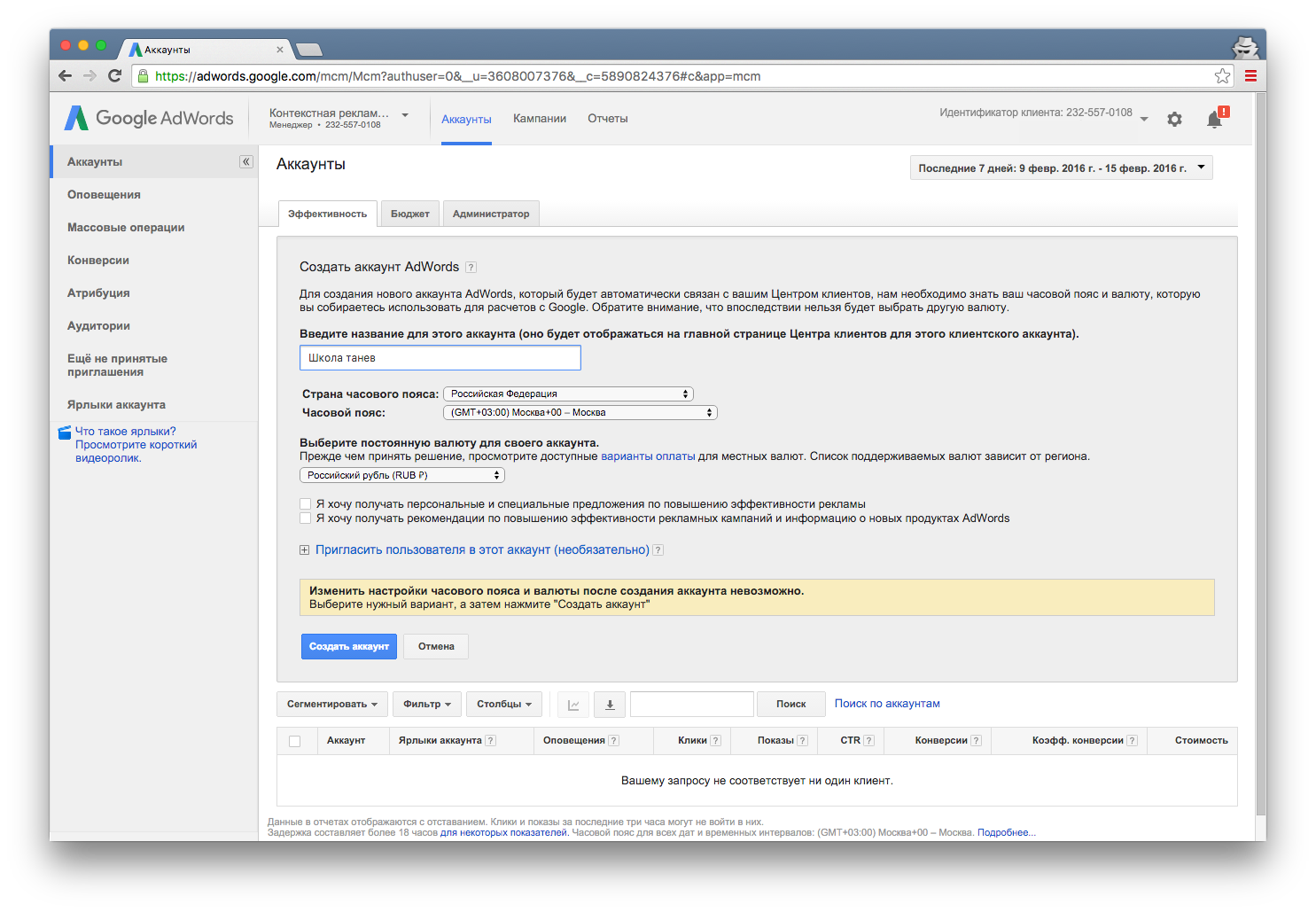The width and height of the screenshot is (1316, 912).
Task: Click the download report icon
Action: pyautogui.click(x=610, y=705)
